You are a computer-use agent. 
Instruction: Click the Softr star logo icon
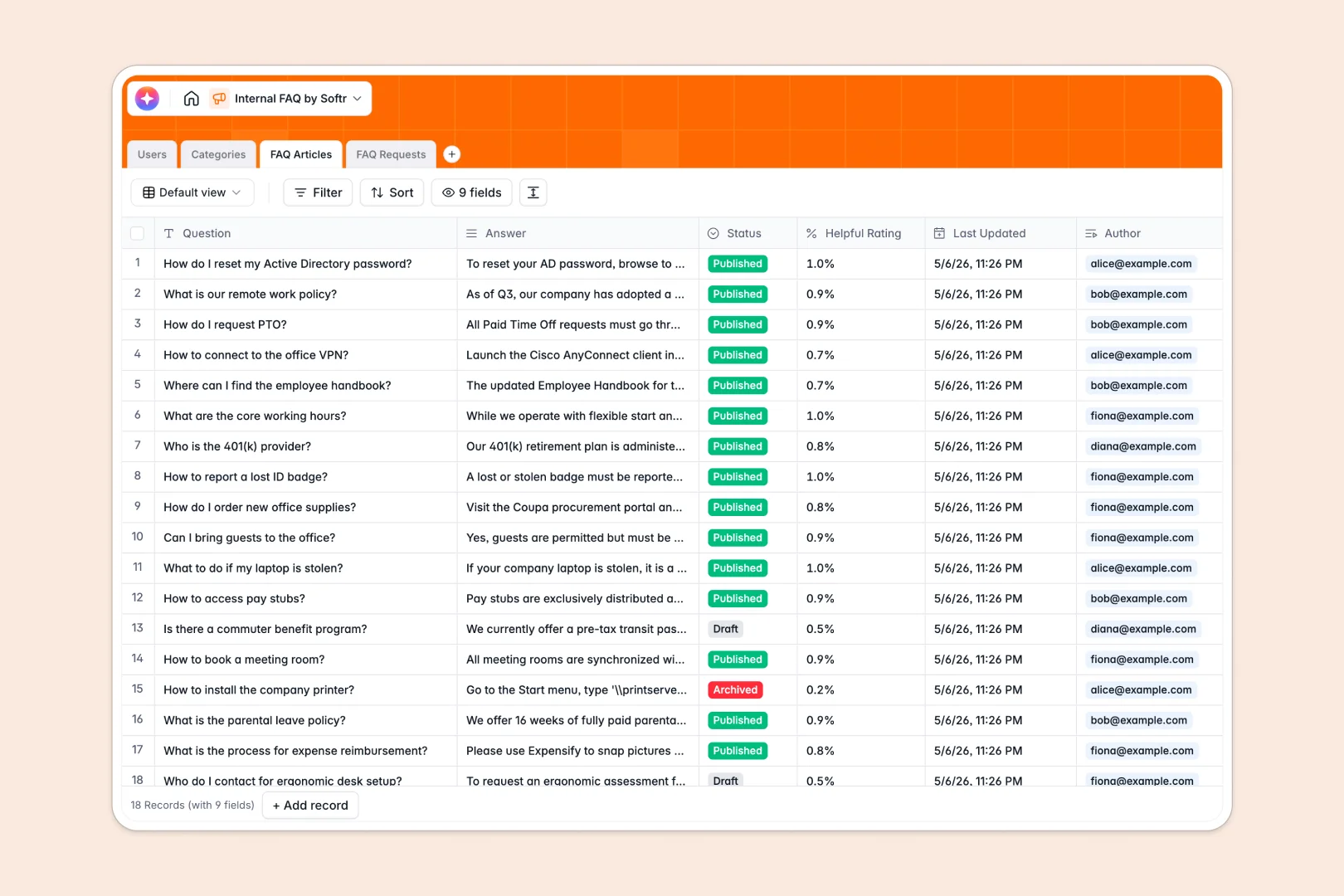pyautogui.click(x=148, y=99)
